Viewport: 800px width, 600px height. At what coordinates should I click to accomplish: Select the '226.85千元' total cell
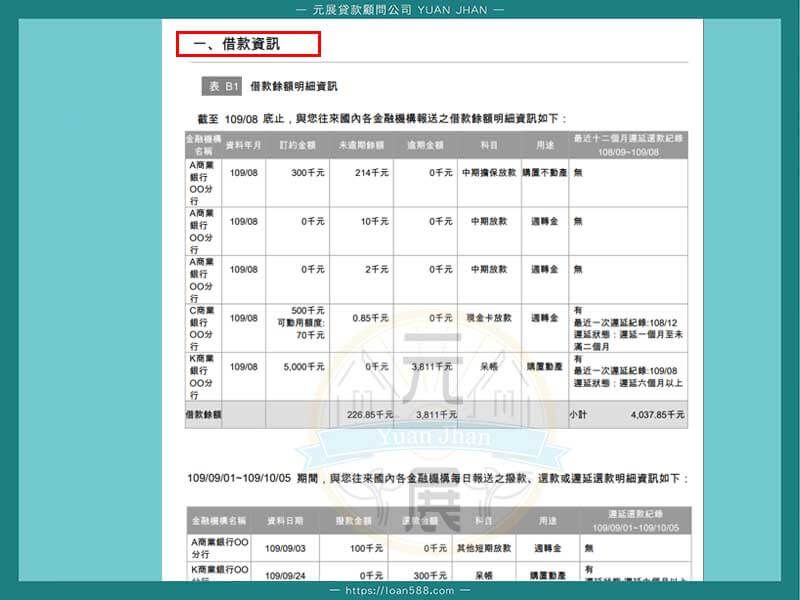click(369, 415)
